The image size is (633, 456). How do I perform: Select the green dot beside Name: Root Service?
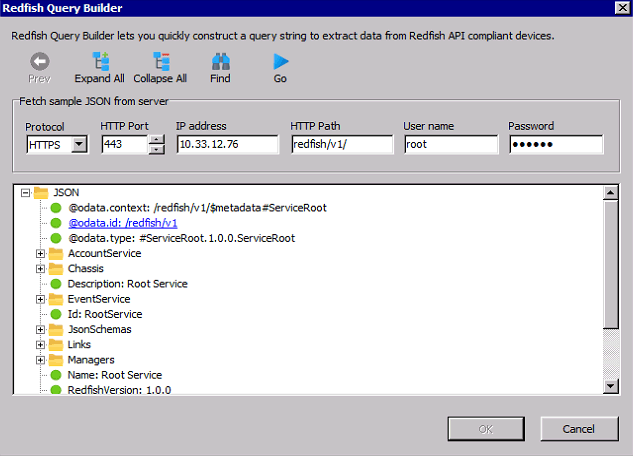[56, 375]
